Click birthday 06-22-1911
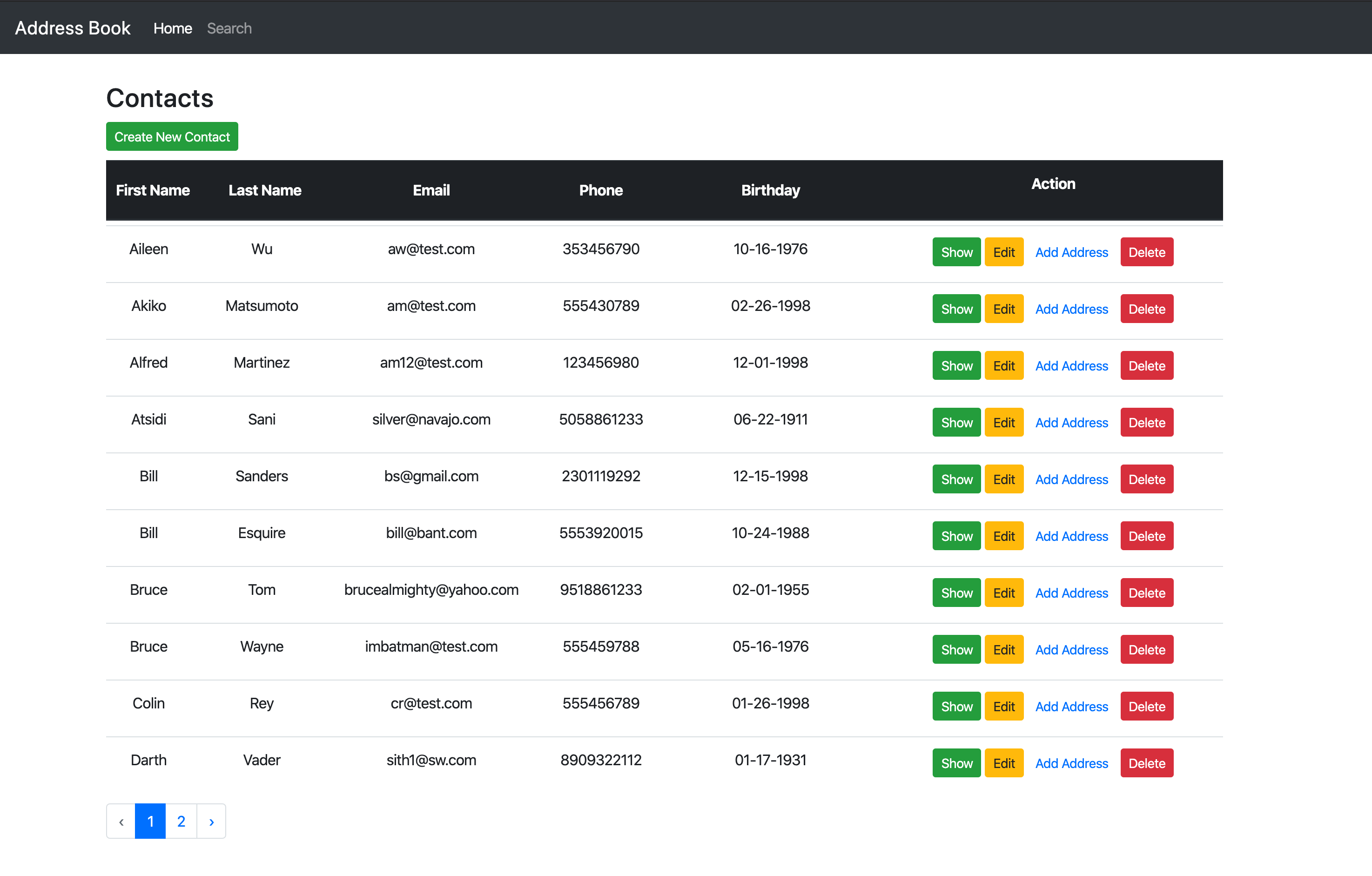 pyautogui.click(x=770, y=419)
